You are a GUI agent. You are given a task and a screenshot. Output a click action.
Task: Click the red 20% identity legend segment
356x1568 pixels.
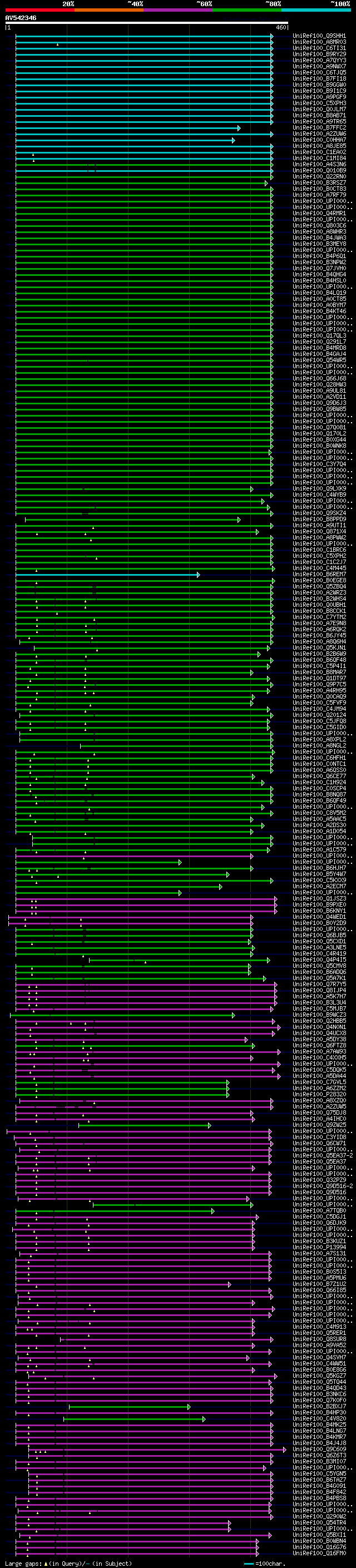[39, 10]
